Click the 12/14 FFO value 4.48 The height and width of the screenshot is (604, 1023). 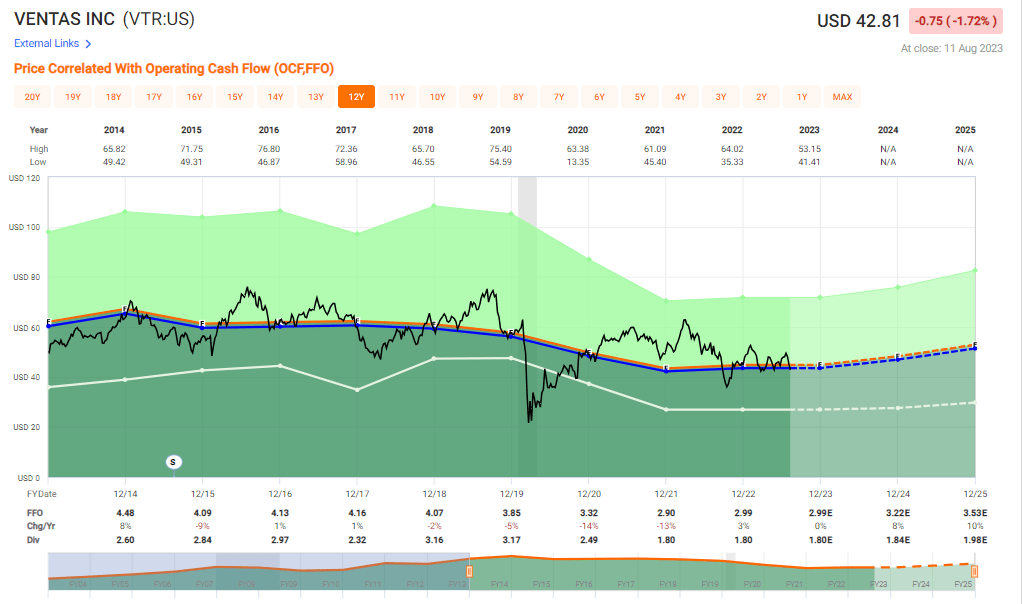(x=125, y=513)
